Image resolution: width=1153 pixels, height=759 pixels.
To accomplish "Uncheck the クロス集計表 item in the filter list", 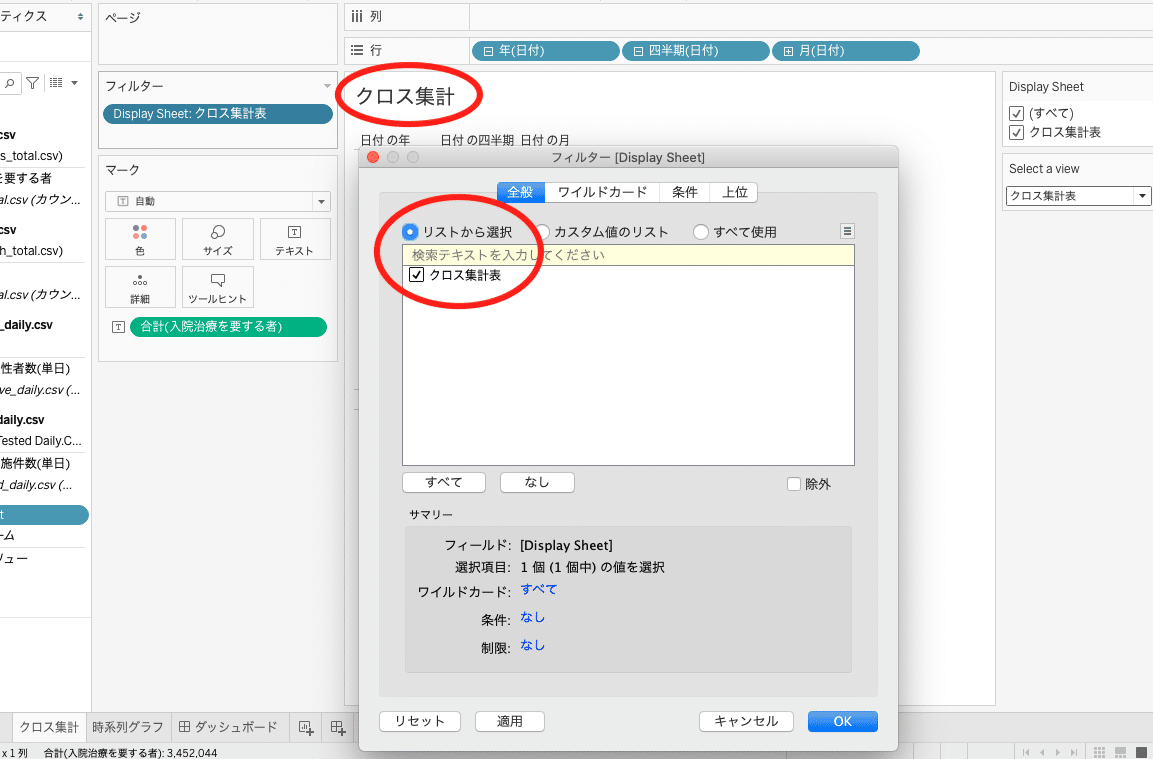I will [x=418, y=274].
